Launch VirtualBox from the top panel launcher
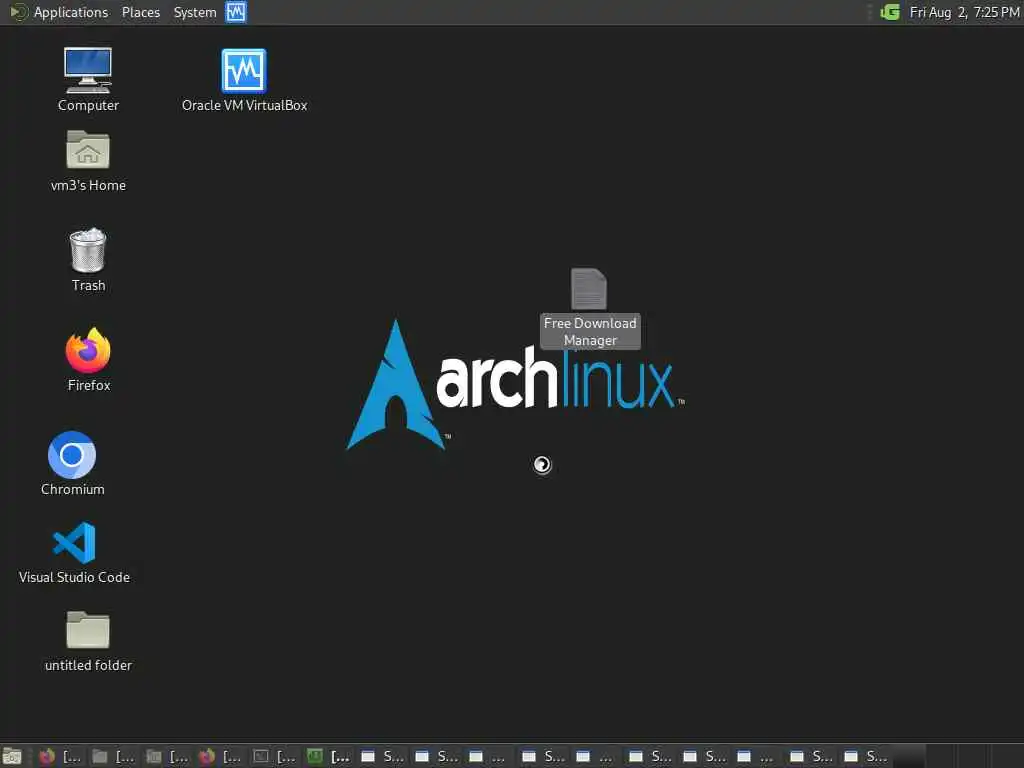 [x=236, y=12]
